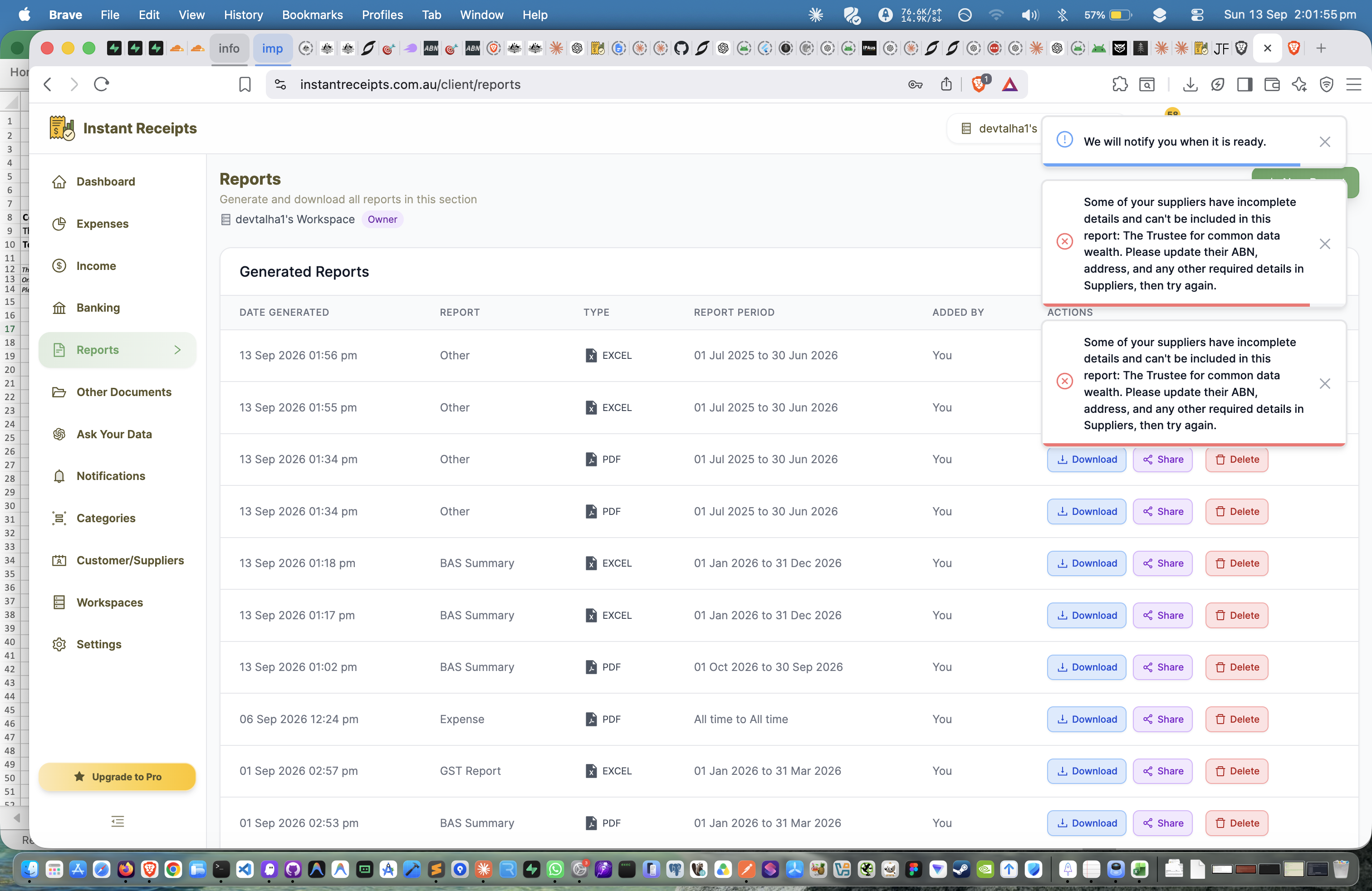
Task: Open Dashboard in the sidebar
Action: click(106, 181)
